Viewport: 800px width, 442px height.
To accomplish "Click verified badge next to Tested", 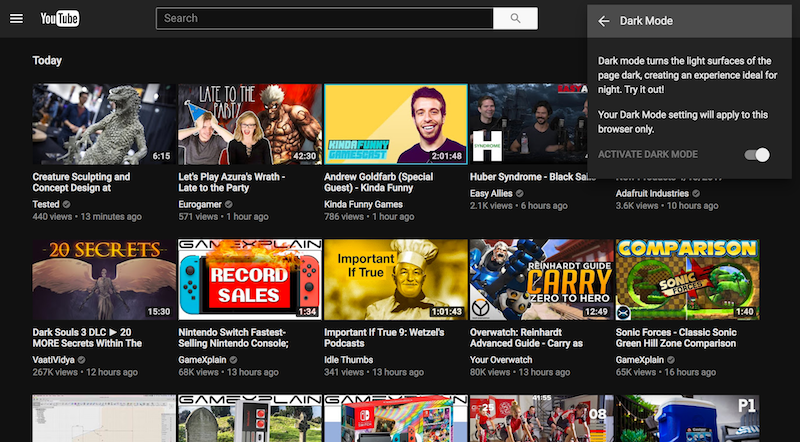I will 66,204.
